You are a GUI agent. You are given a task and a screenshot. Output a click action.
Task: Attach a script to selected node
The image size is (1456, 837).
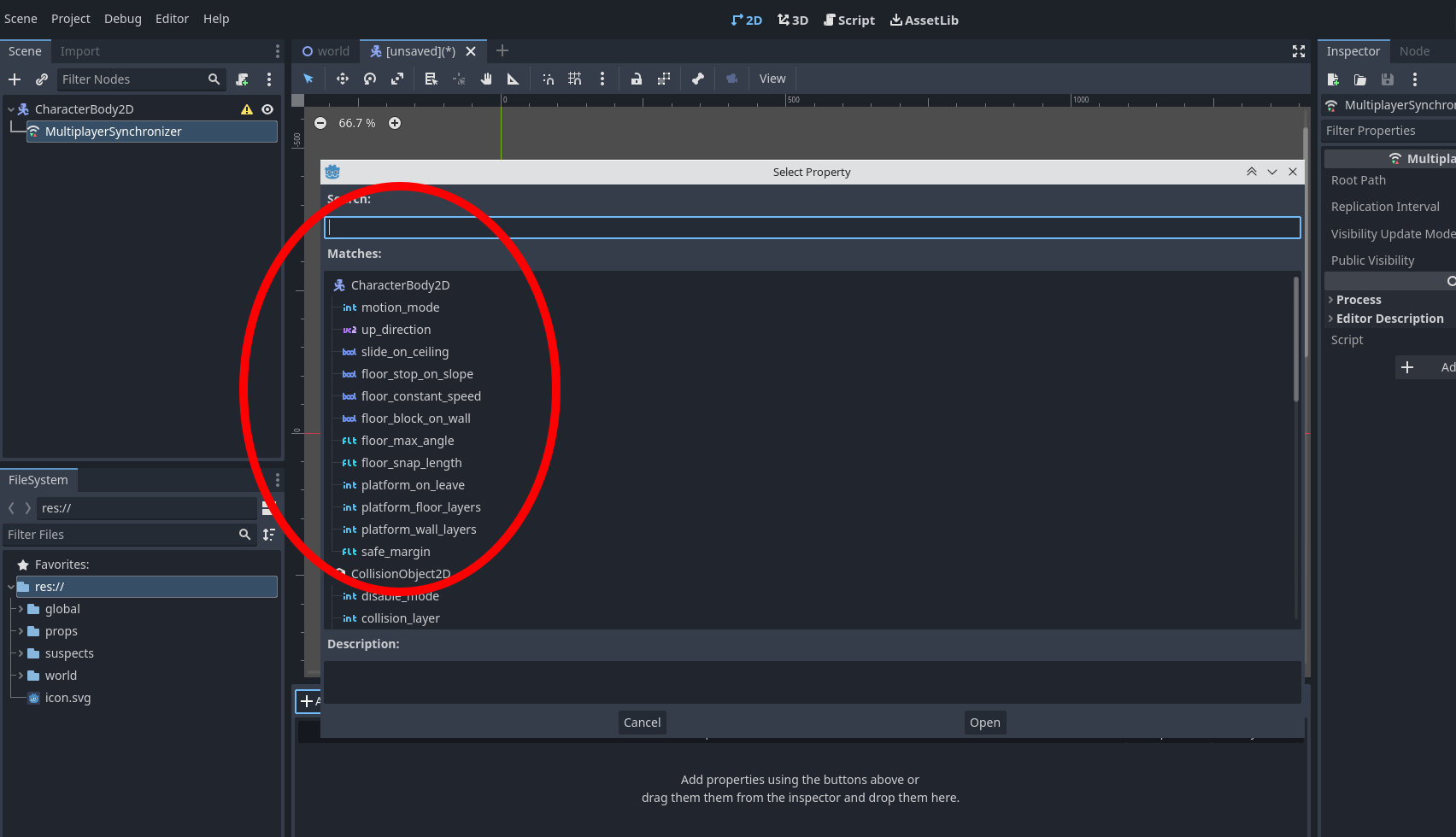(243, 79)
